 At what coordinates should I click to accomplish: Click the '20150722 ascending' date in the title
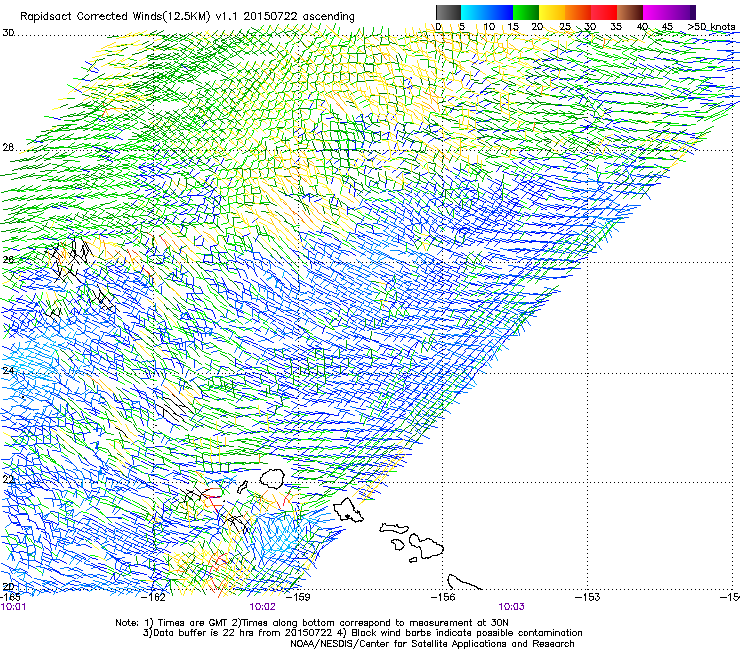[x=298, y=17]
